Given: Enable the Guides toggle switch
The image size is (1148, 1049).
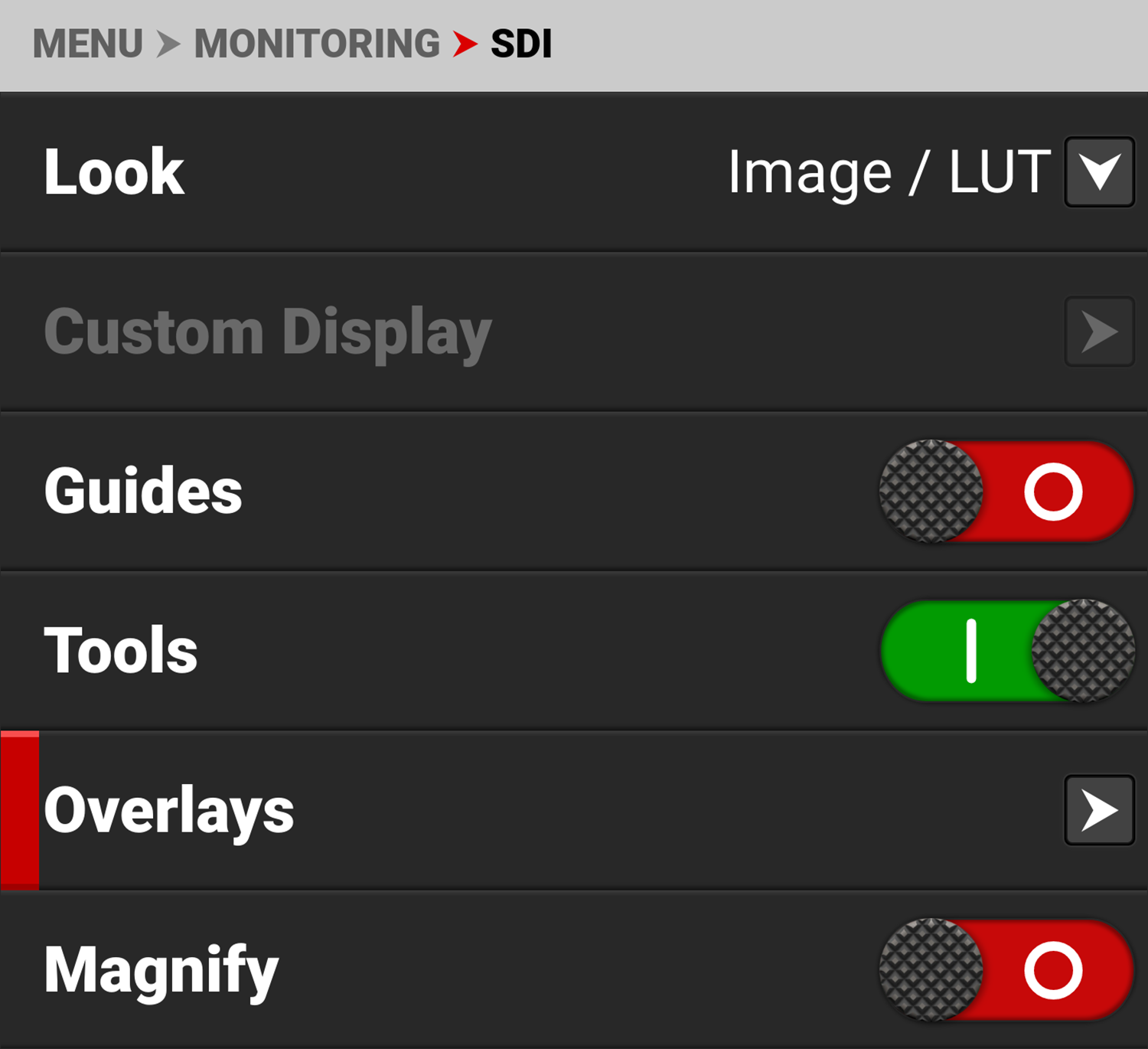Looking at the screenshot, I should [x=1006, y=491].
